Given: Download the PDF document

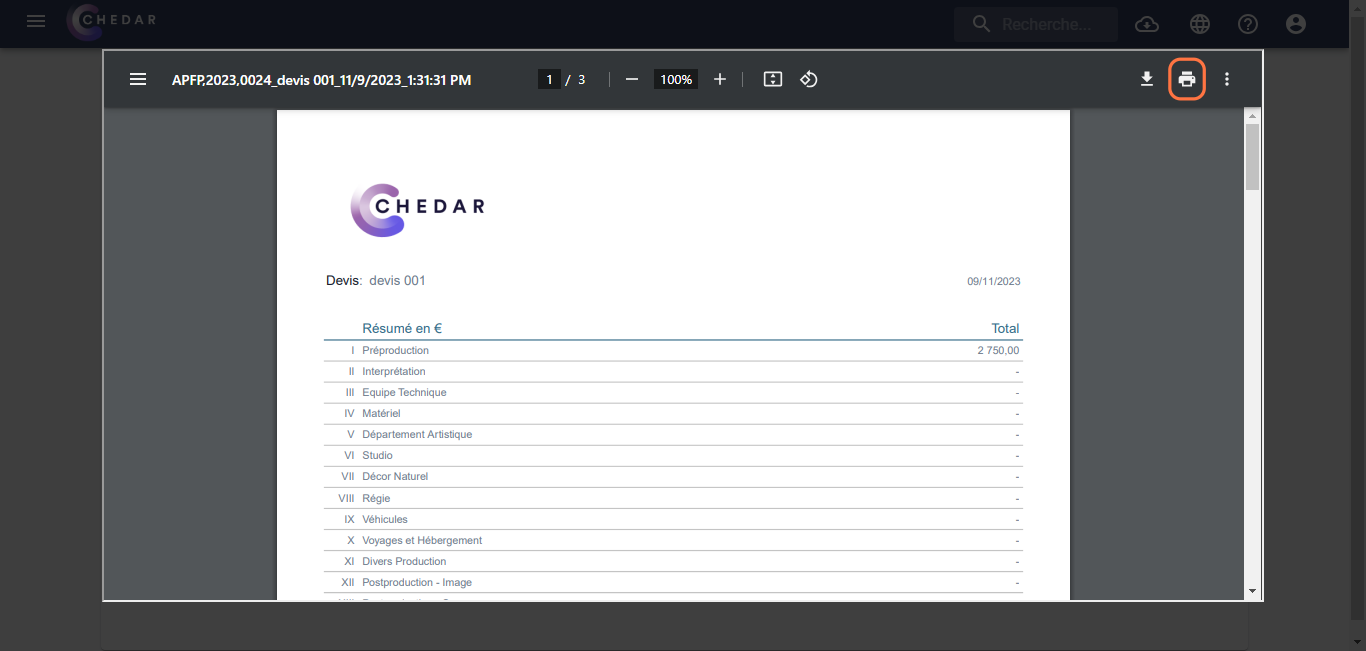Looking at the screenshot, I should point(1147,79).
